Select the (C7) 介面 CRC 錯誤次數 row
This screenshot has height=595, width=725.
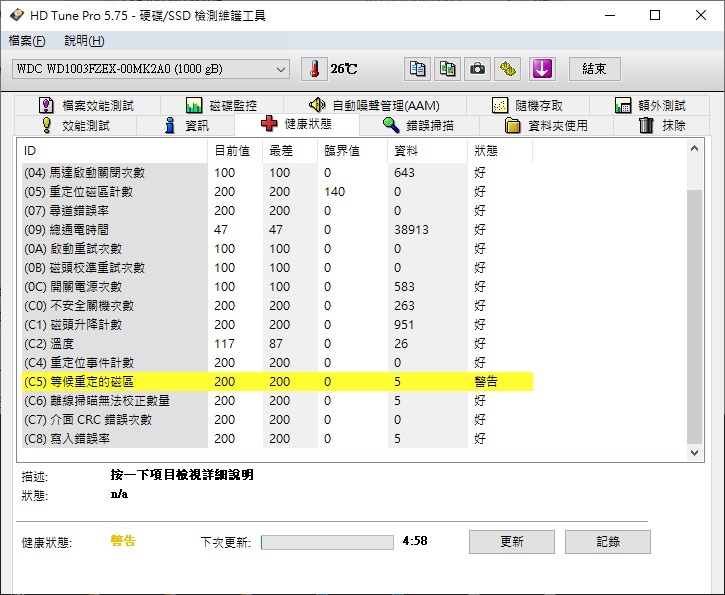(x=277, y=419)
